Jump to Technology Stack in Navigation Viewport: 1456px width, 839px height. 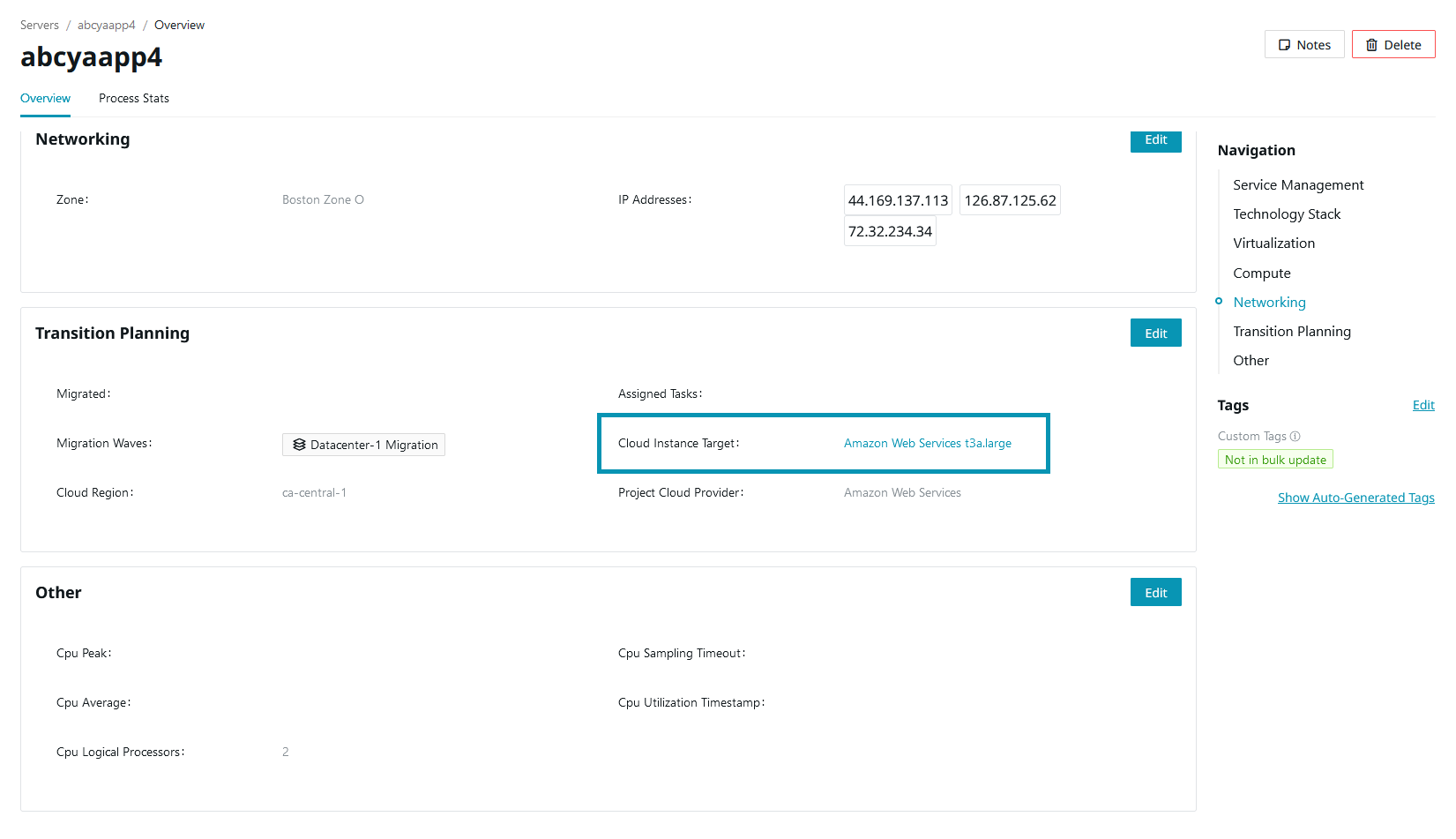click(1286, 213)
